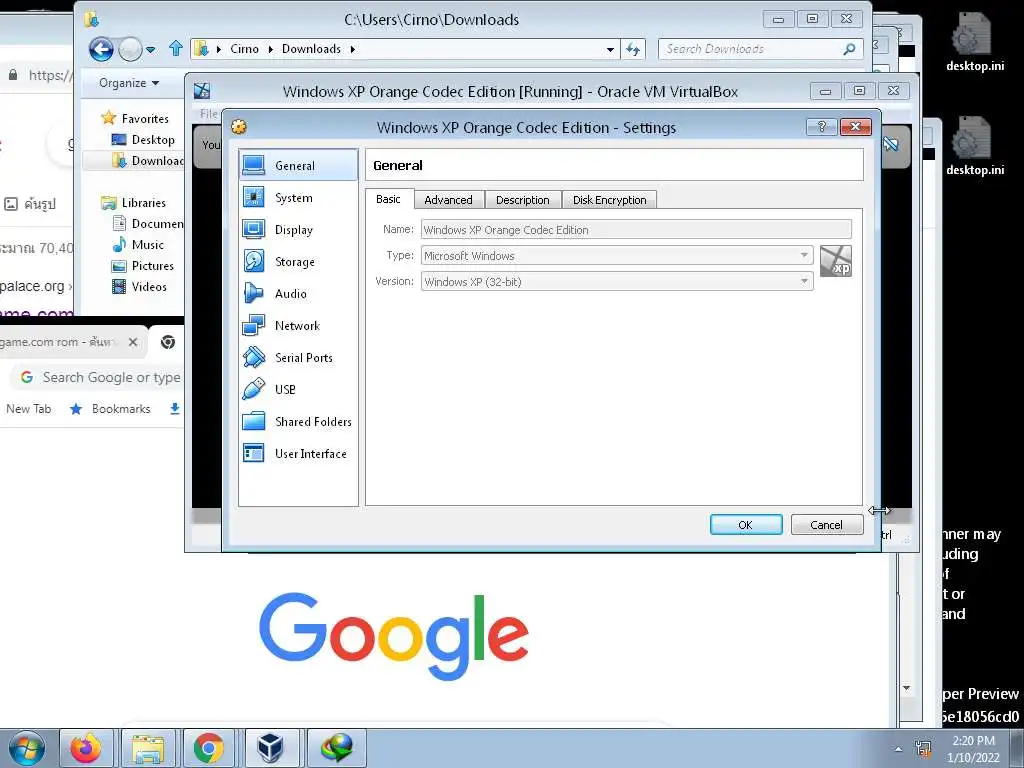Viewport: 1024px width, 768px height.
Task: Close the game.com rom Chrome tab
Action: [133, 342]
